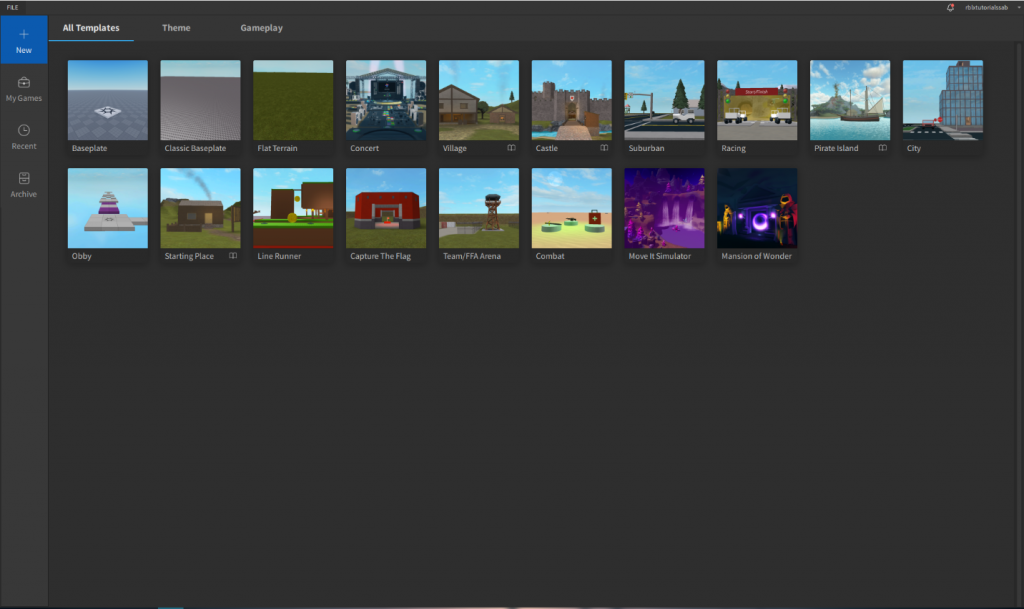The width and height of the screenshot is (1024, 609).
Task: Switch to the Gameplay tab
Action: tap(261, 27)
